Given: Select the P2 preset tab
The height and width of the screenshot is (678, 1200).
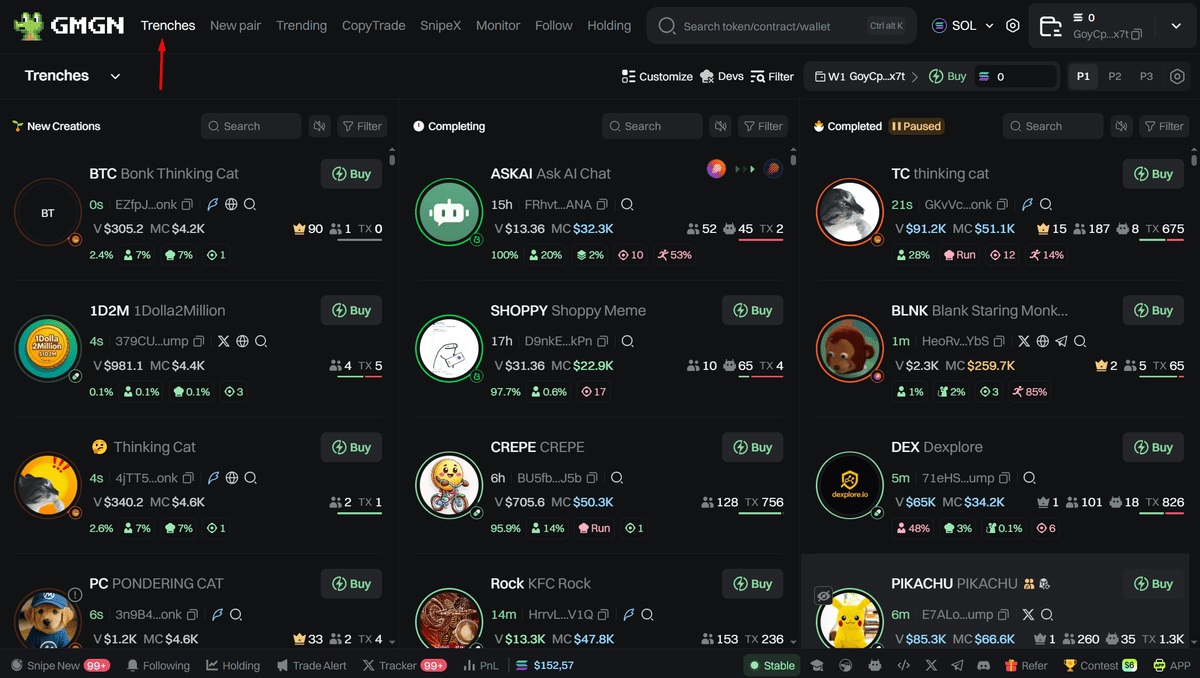Looking at the screenshot, I should (x=1115, y=76).
